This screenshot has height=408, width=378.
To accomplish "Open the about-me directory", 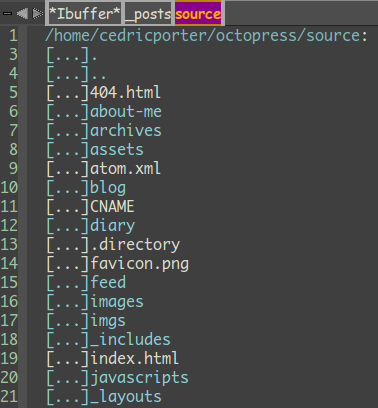I will [x=126, y=111].
